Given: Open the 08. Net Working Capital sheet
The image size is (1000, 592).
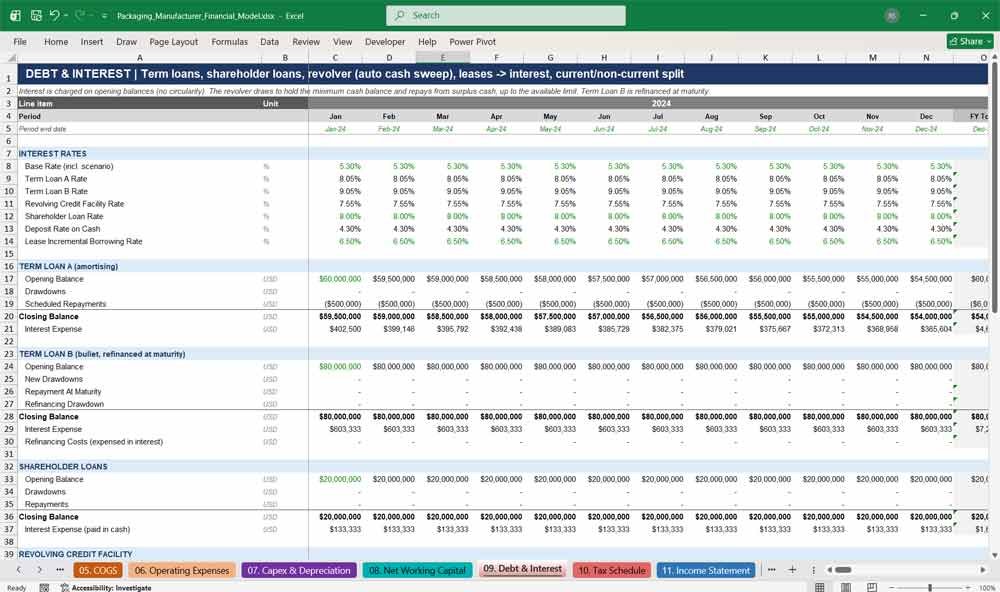Looking at the screenshot, I should tap(417, 570).
